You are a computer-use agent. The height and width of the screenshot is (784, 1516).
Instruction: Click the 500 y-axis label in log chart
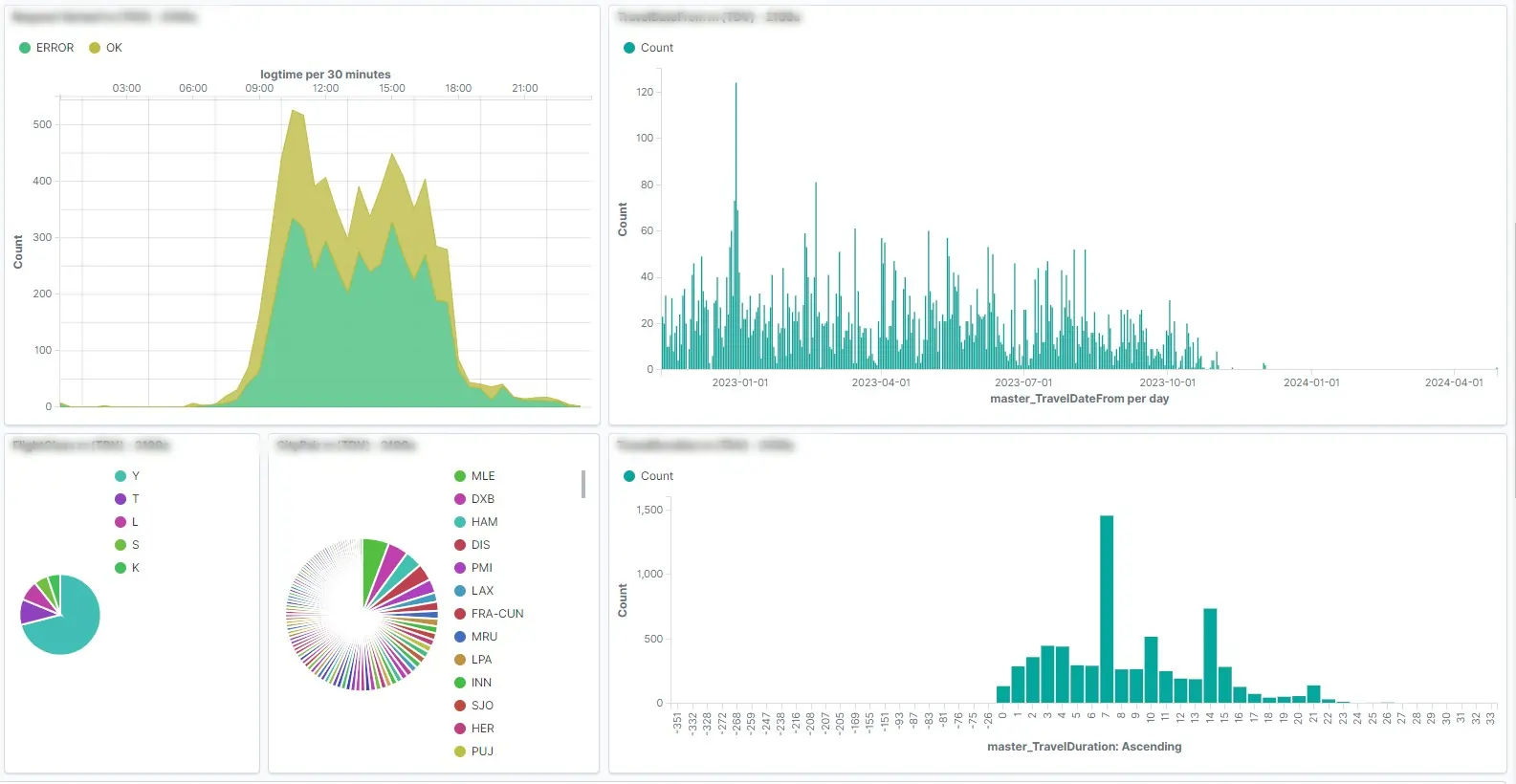tap(42, 124)
